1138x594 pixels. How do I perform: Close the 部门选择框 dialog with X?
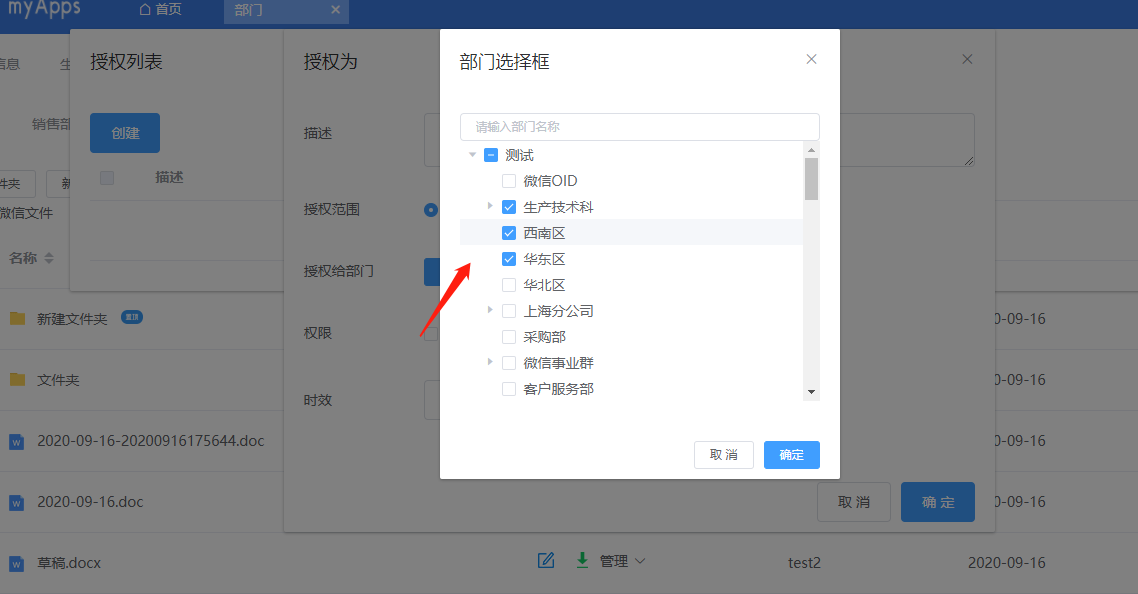click(x=811, y=59)
